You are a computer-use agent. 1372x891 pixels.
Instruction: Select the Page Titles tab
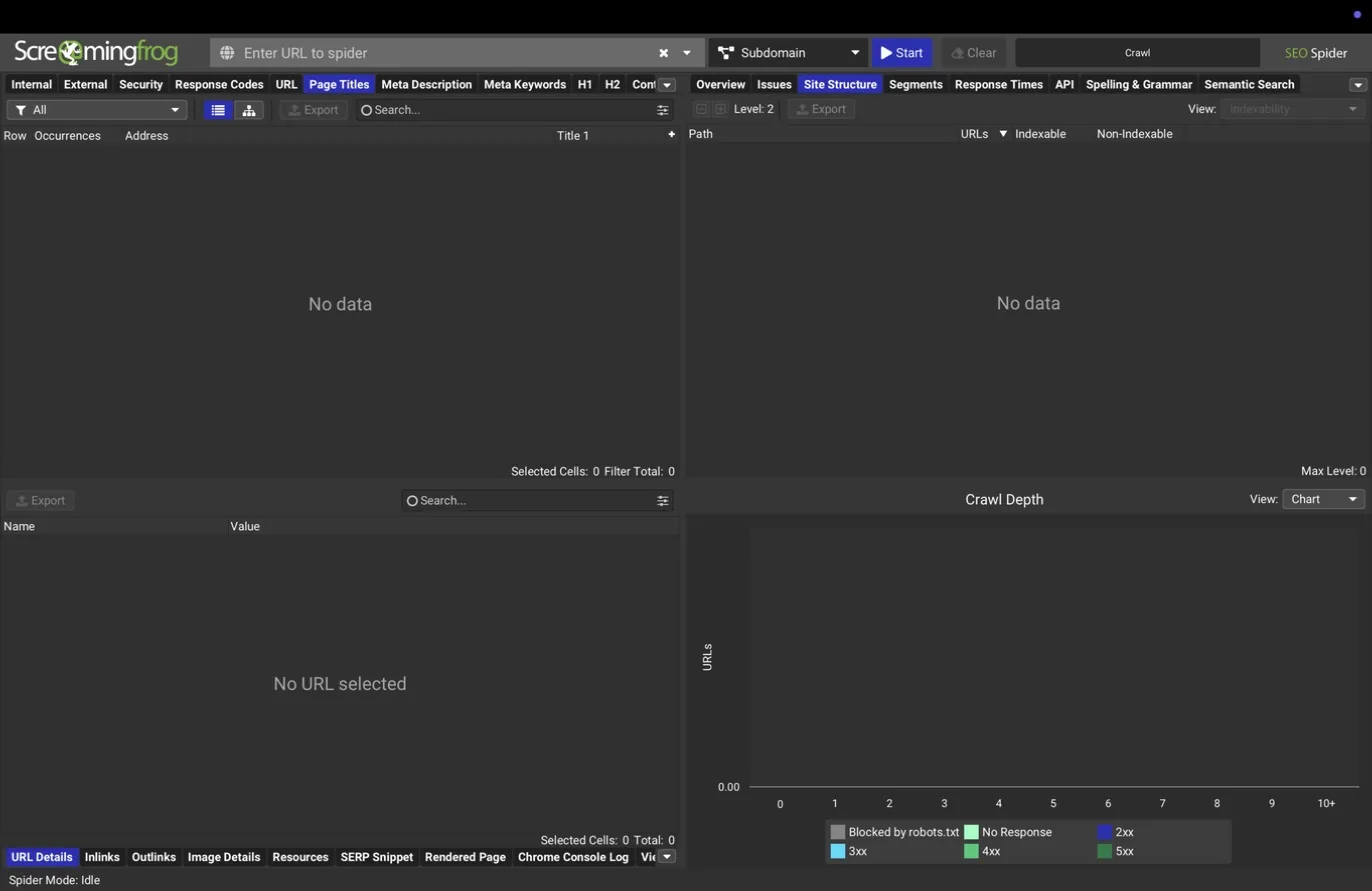coord(339,85)
